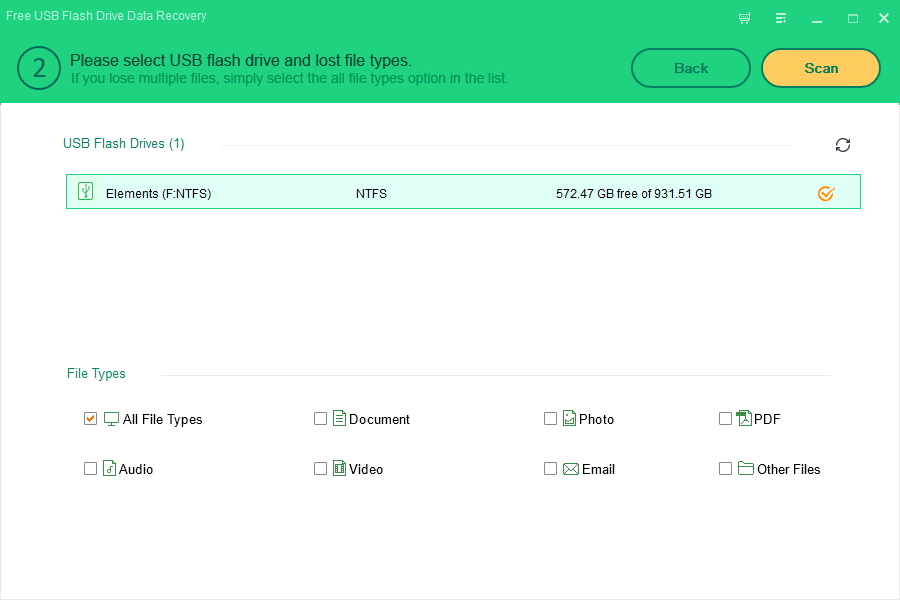Click the step 2 circle indicator
Screen dimensions: 900x600
click(x=38, y=68)
